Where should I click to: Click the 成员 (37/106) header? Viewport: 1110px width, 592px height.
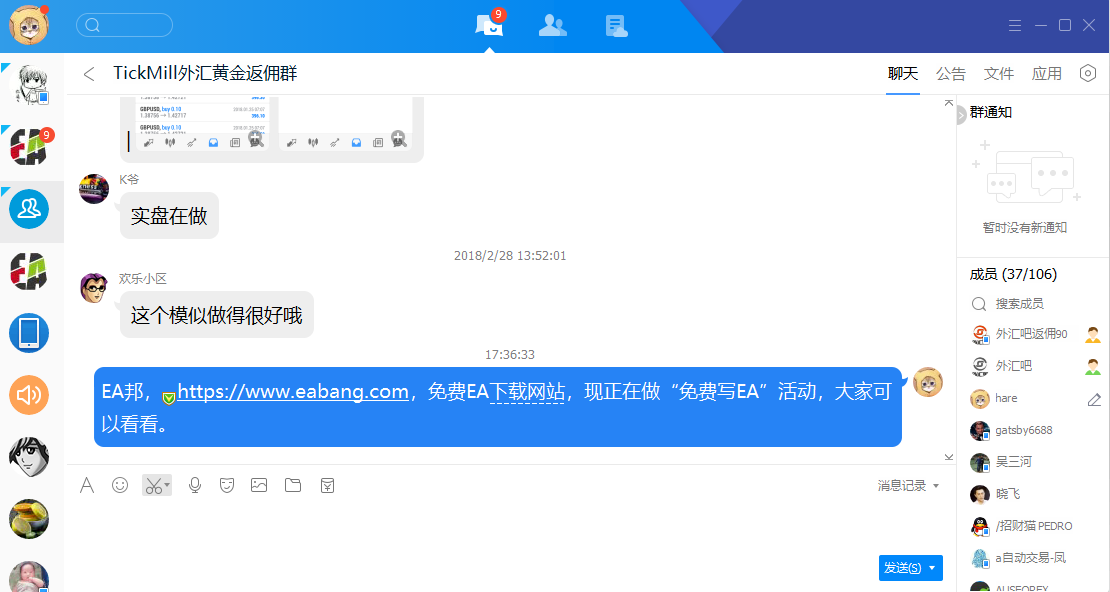tap(1013, 274)
